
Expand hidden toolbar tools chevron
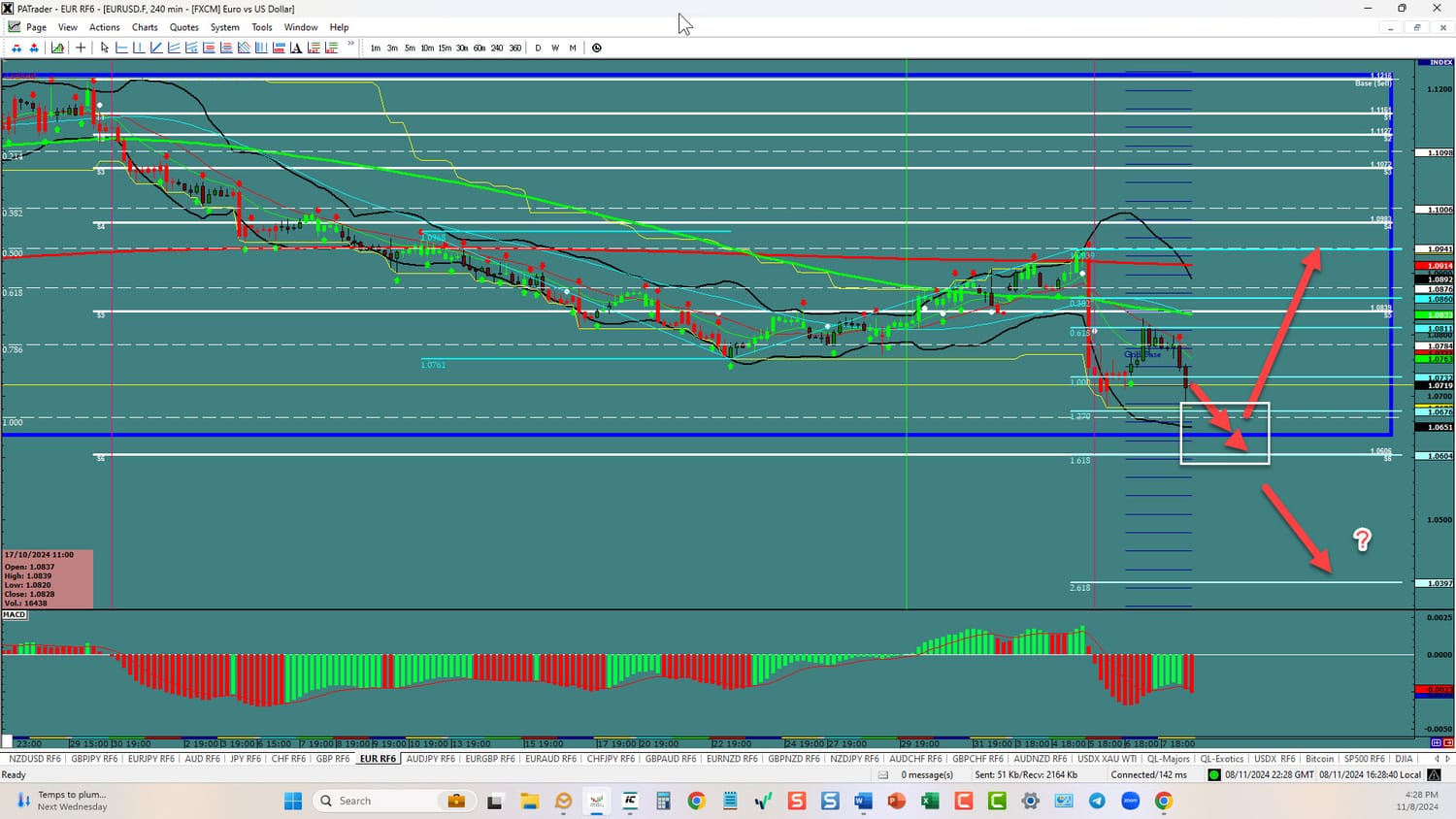pos(351,44)
